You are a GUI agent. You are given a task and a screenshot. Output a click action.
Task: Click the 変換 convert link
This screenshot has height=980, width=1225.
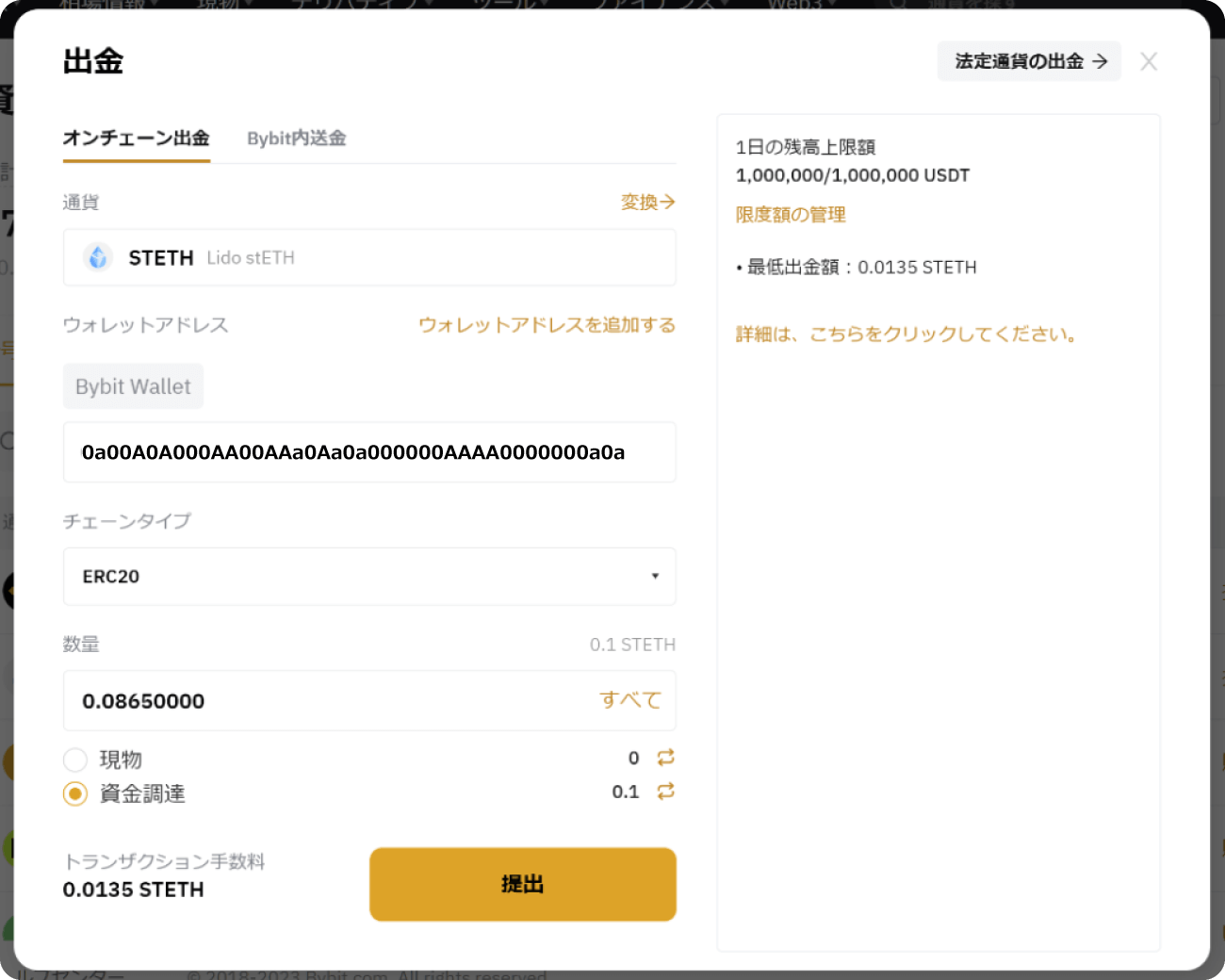647,203
